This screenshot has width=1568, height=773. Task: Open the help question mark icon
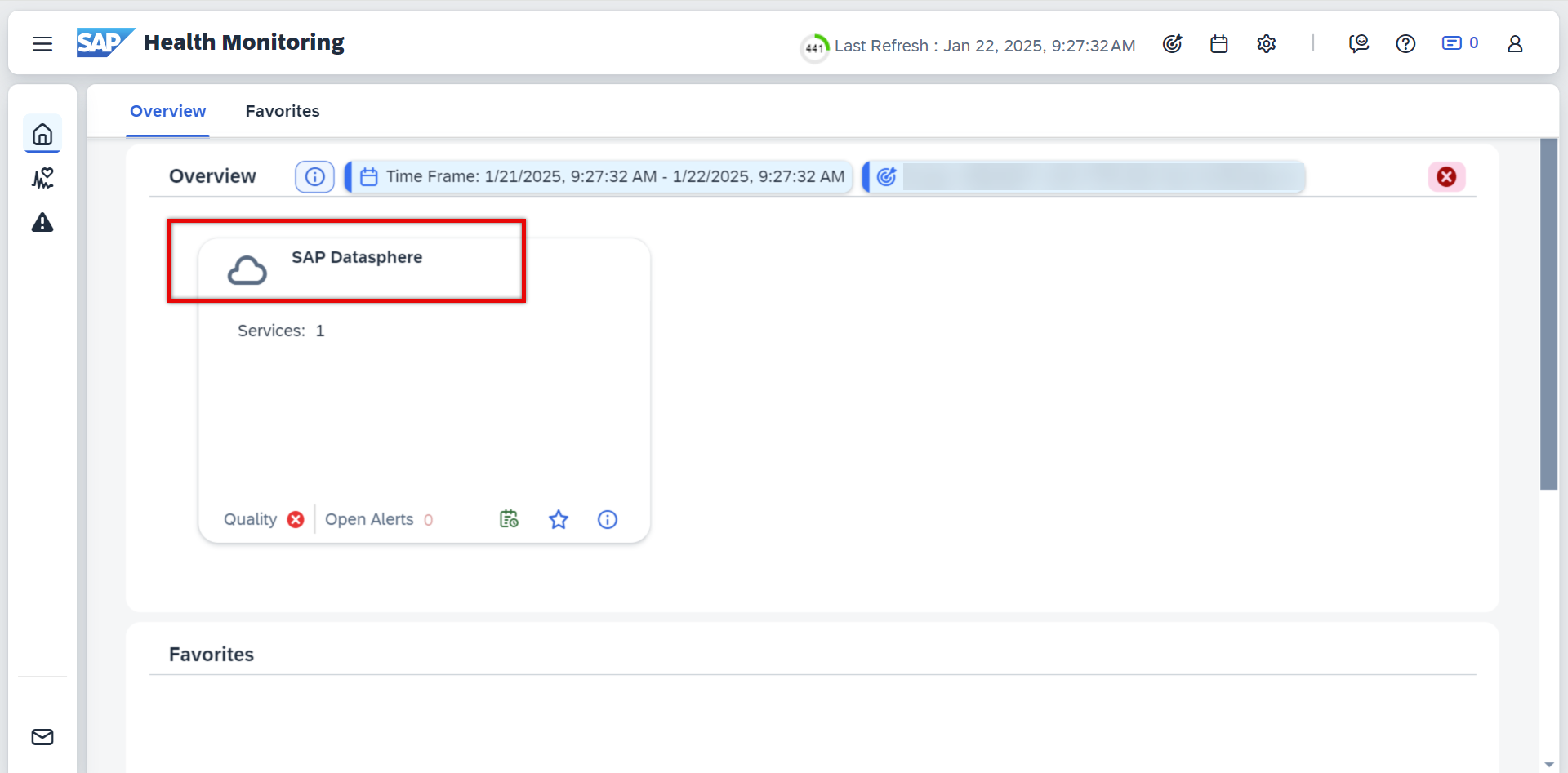(x=1405, y=44)
